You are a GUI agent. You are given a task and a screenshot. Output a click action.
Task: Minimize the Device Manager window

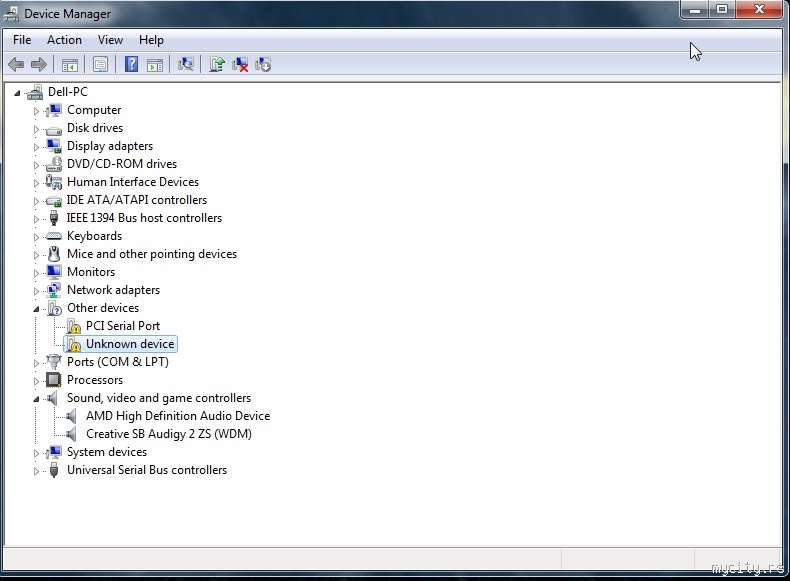coord(695,10)
